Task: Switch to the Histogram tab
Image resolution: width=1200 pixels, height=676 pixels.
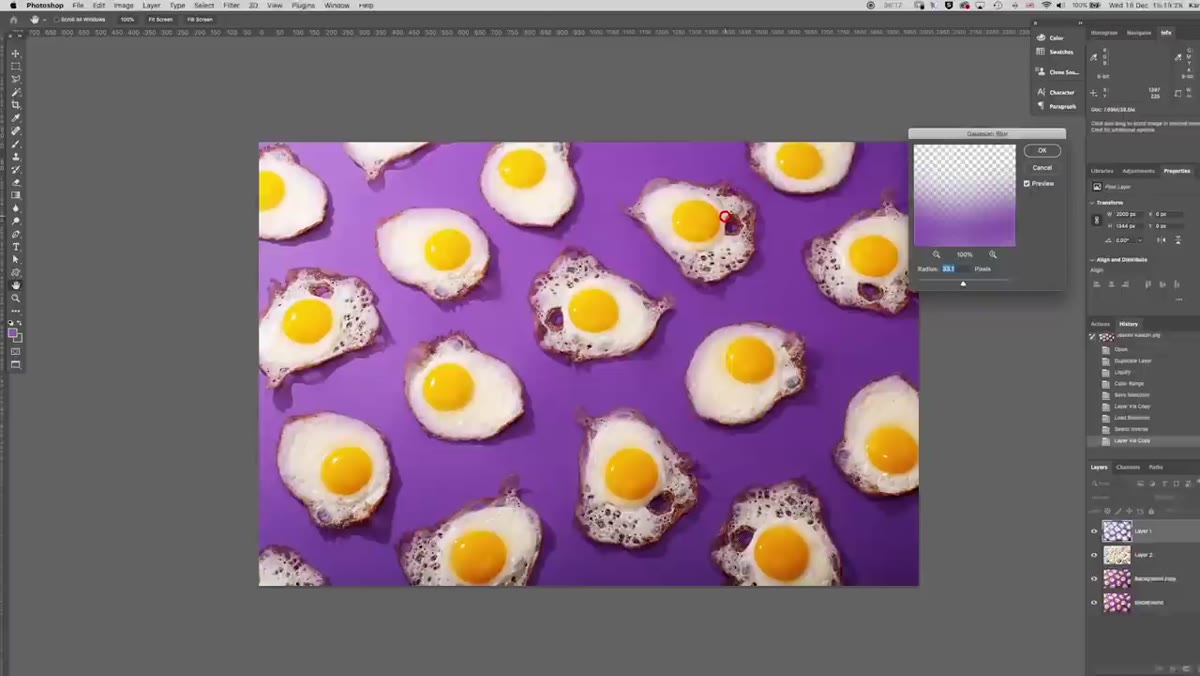Action: 1104,33
